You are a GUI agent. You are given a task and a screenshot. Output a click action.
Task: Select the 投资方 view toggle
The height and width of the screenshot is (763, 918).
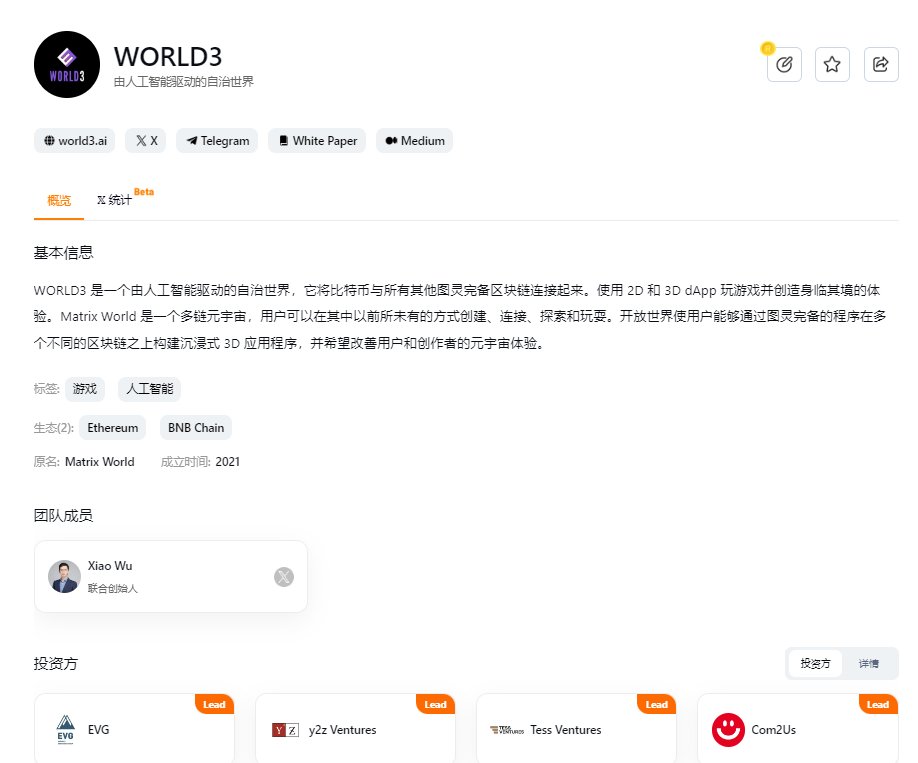pos(815,663)
